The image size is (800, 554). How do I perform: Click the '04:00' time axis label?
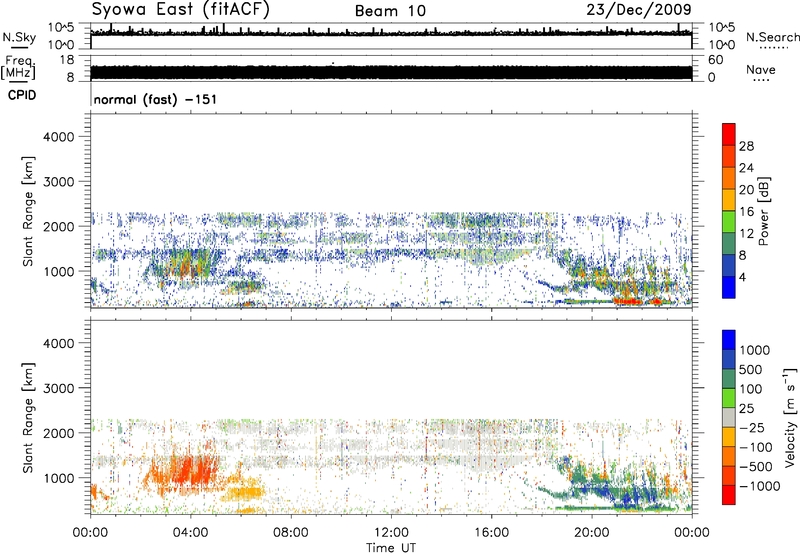coord(190,533)
